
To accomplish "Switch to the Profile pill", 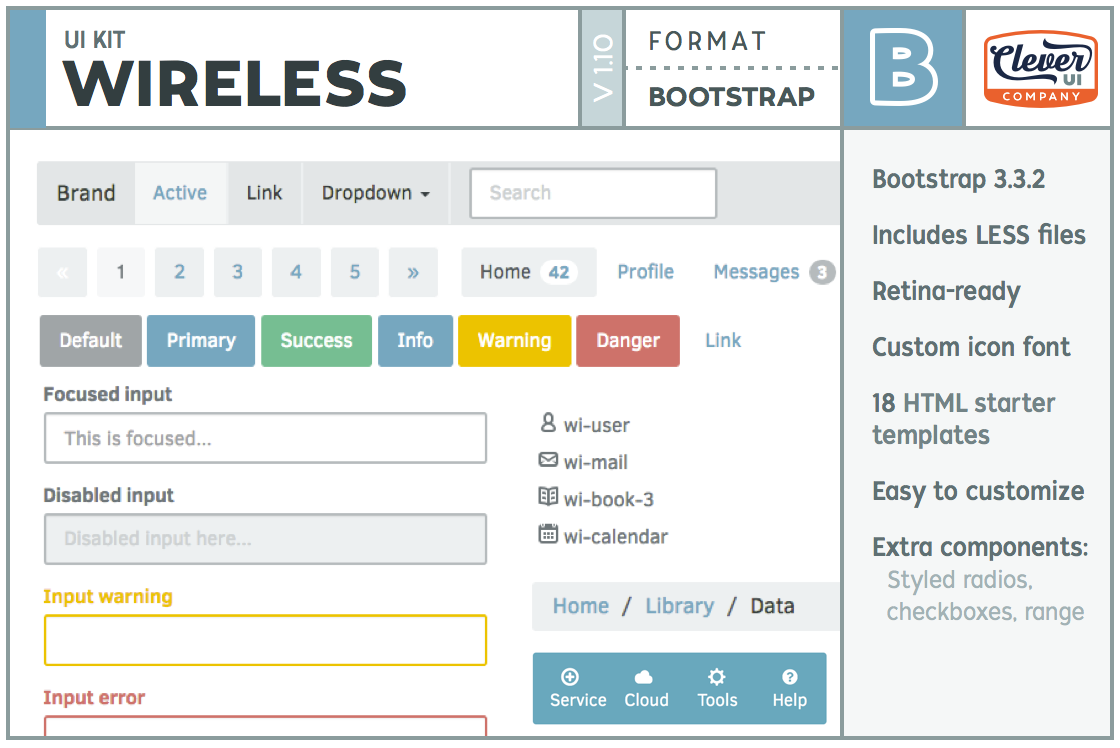I will point(646,272).
